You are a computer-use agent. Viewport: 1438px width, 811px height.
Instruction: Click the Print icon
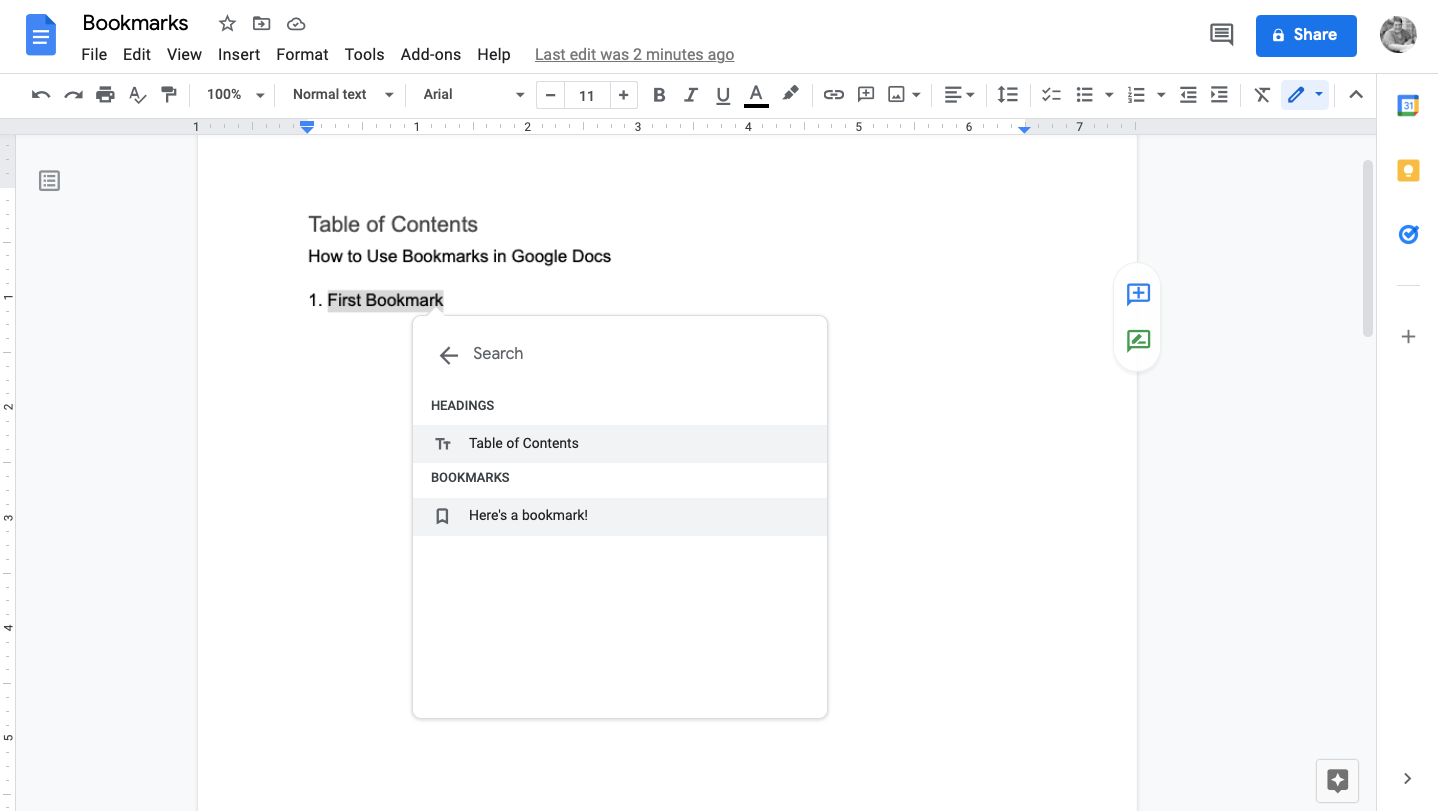(107, 94)
